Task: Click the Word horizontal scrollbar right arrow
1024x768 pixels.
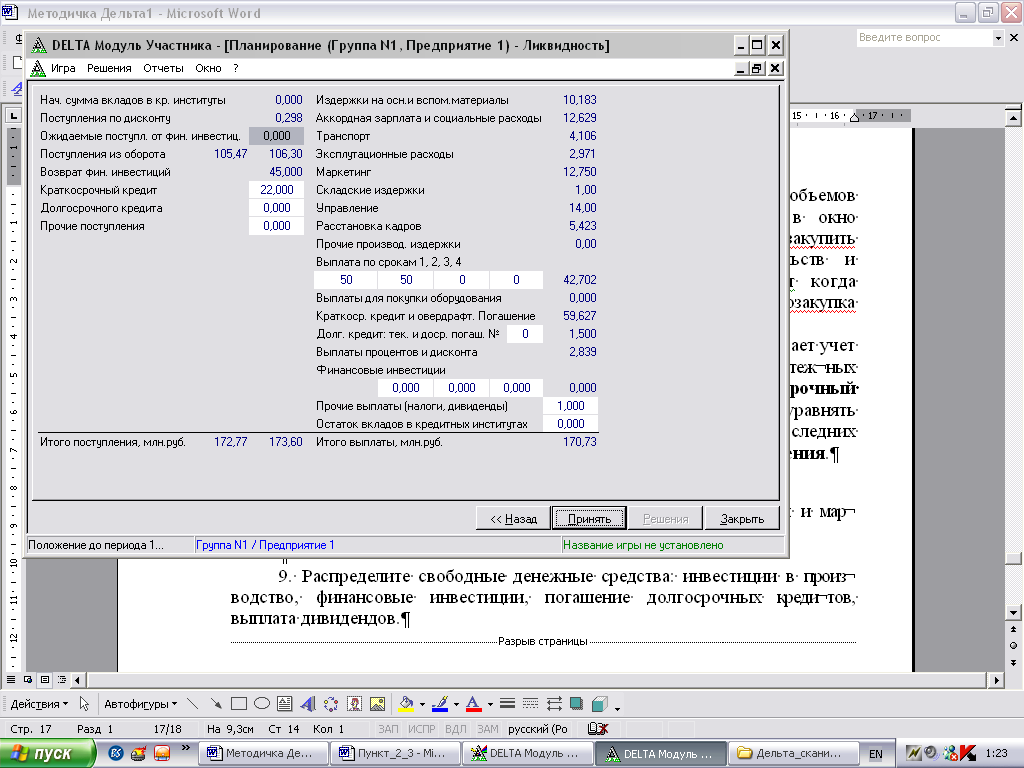Action: click(x=997, y=680)
